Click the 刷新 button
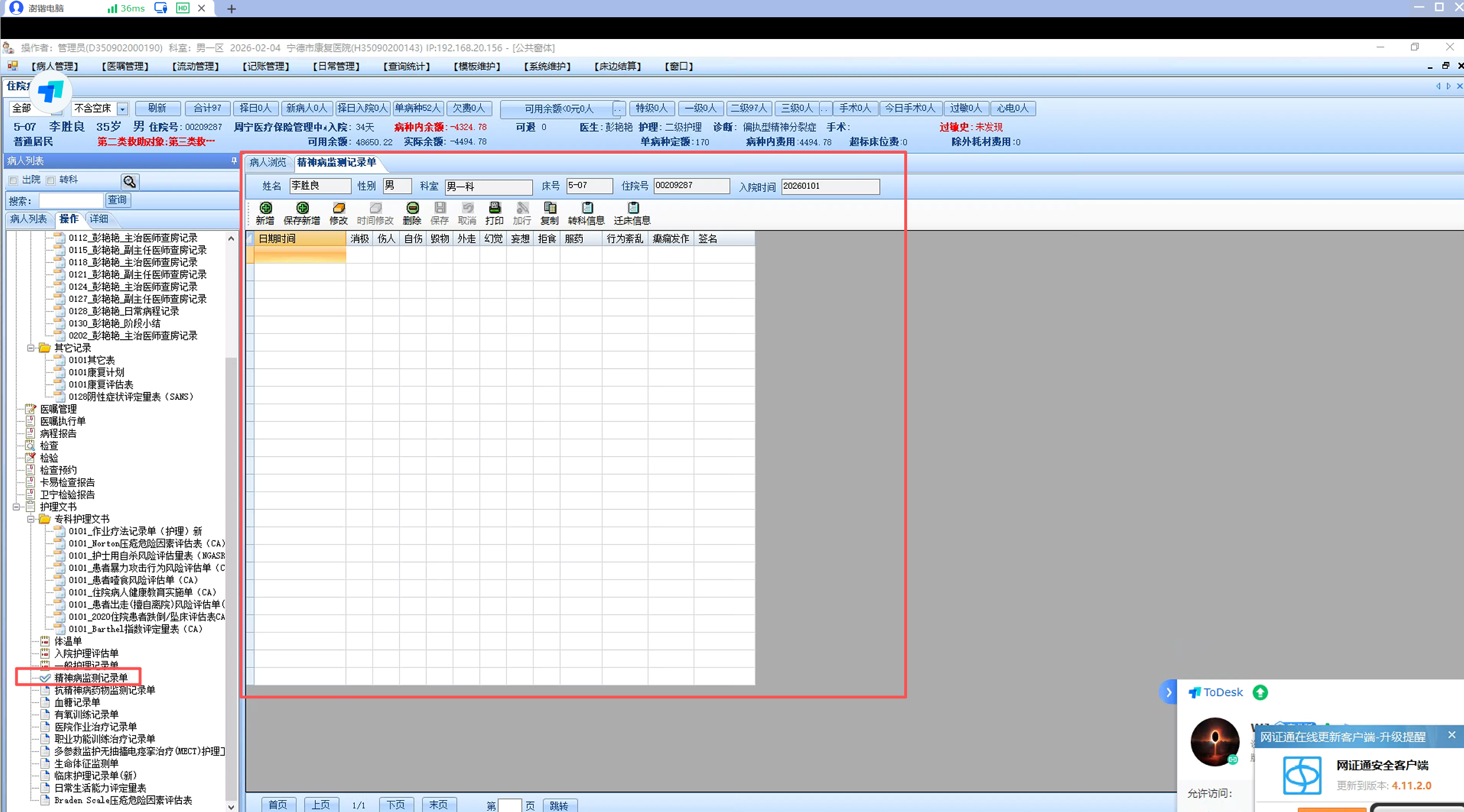 [x=157, y=108]
